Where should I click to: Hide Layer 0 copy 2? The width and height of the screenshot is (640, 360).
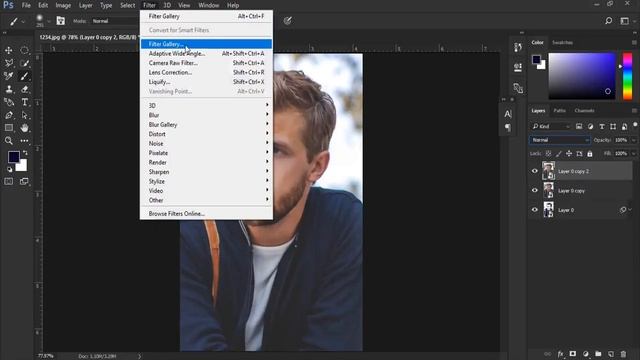point(535,171)
